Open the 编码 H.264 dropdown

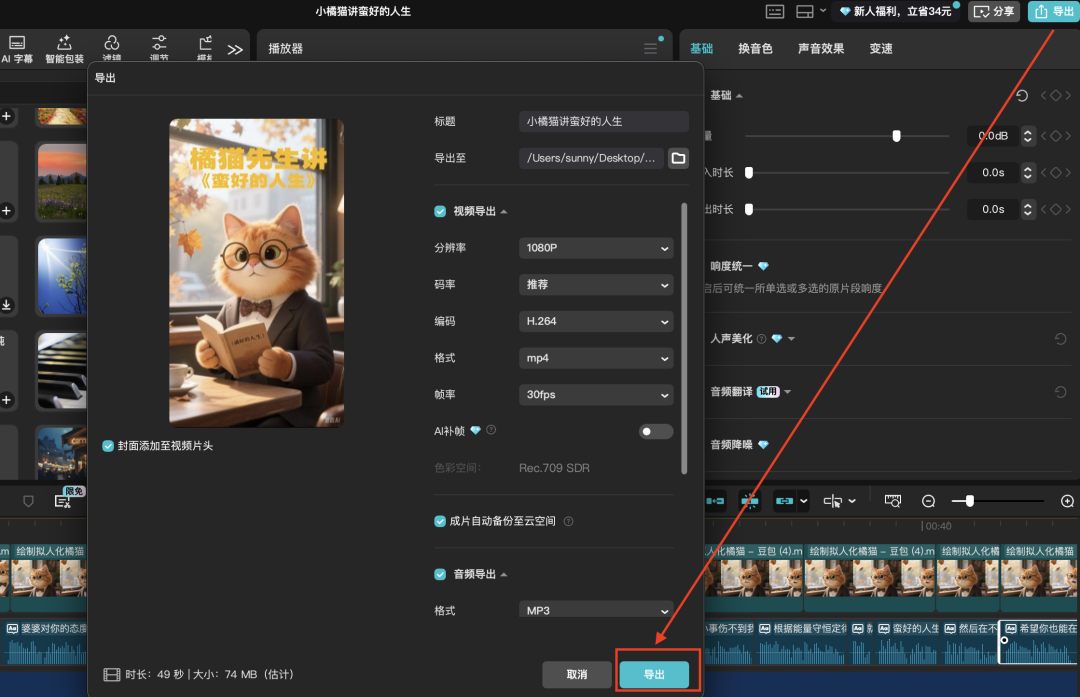coord(596,321)
